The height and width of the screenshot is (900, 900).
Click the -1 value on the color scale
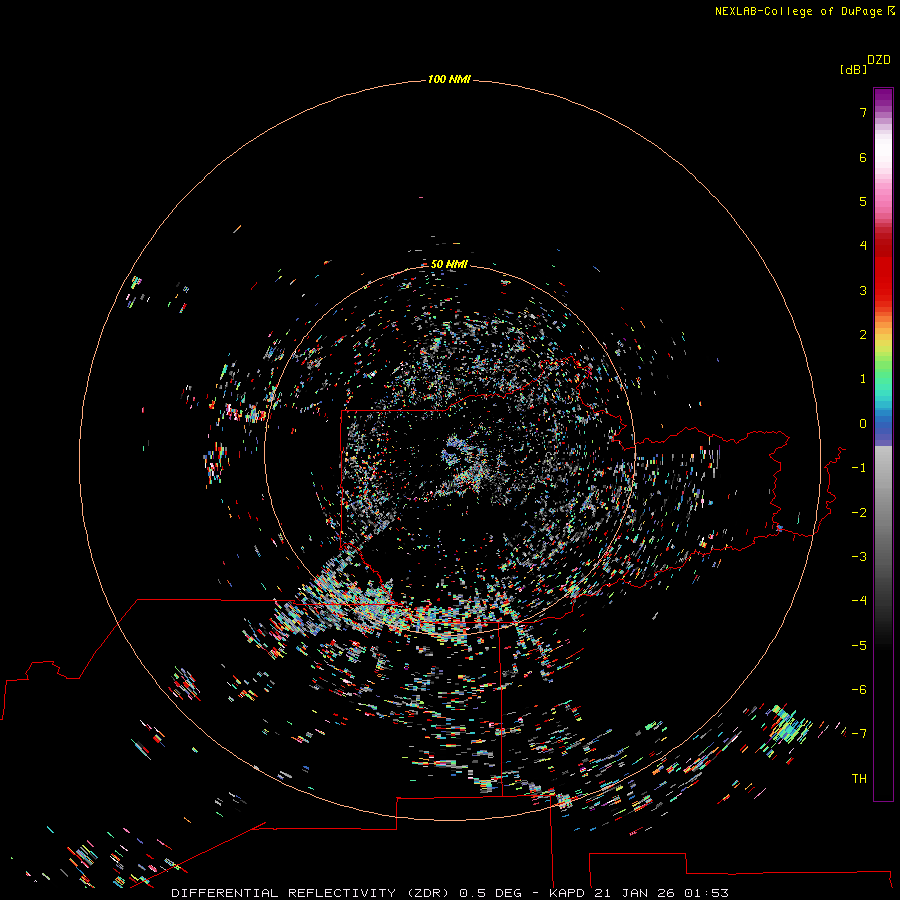[859, 468]
